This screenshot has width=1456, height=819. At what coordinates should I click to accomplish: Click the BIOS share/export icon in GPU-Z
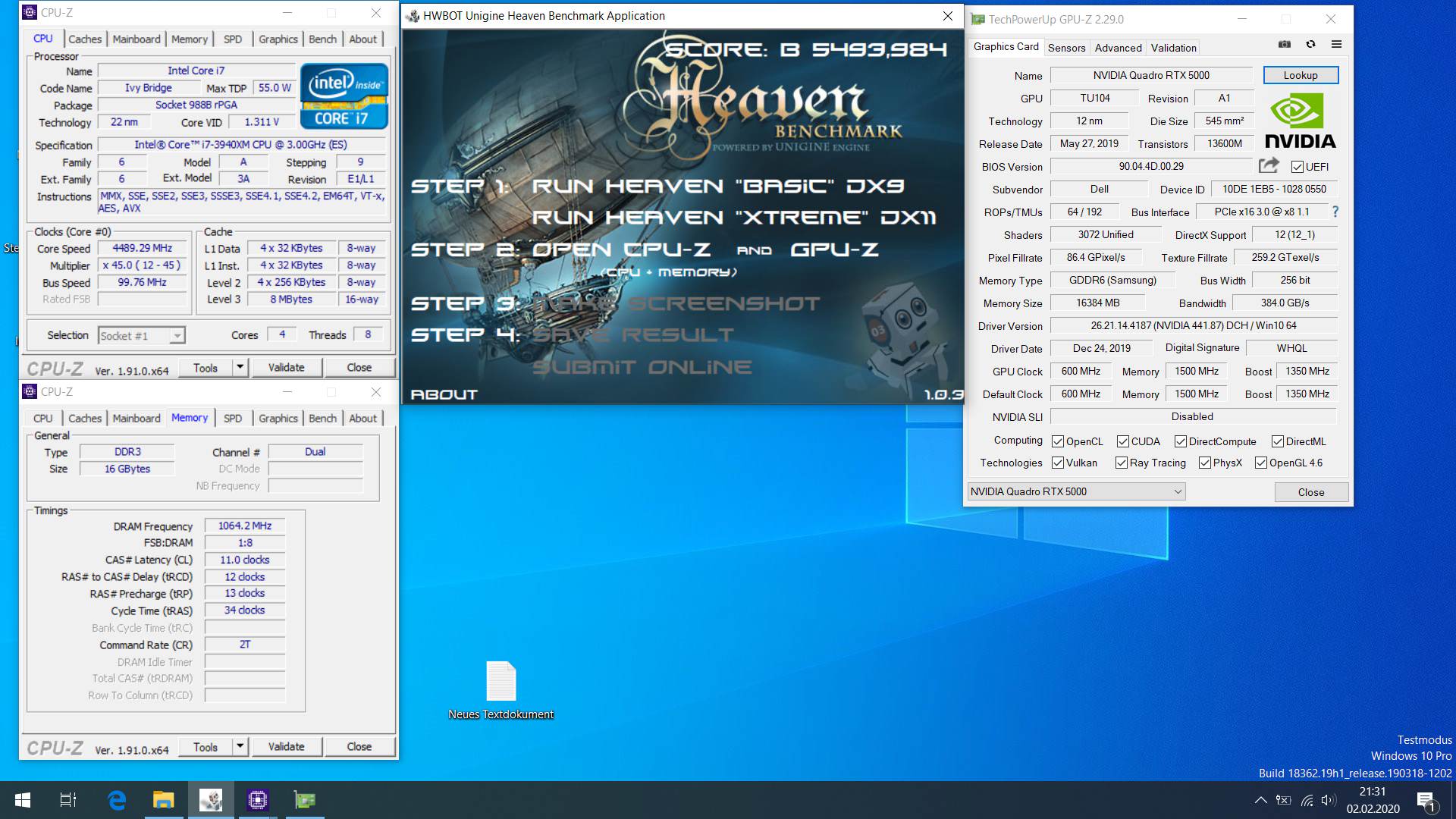pos(1269,165)
